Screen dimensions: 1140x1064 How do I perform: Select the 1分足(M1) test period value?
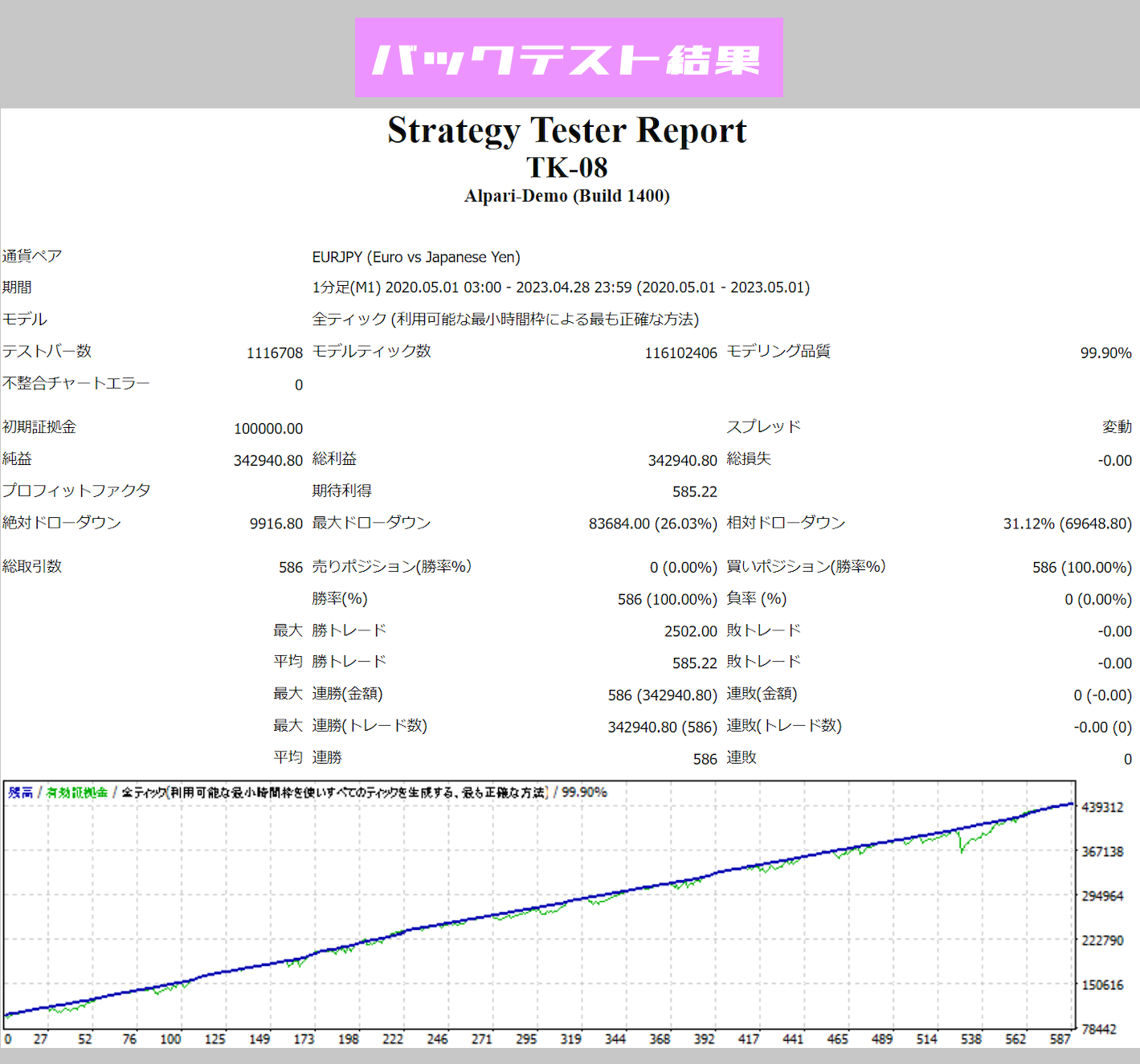coord(561,287)
